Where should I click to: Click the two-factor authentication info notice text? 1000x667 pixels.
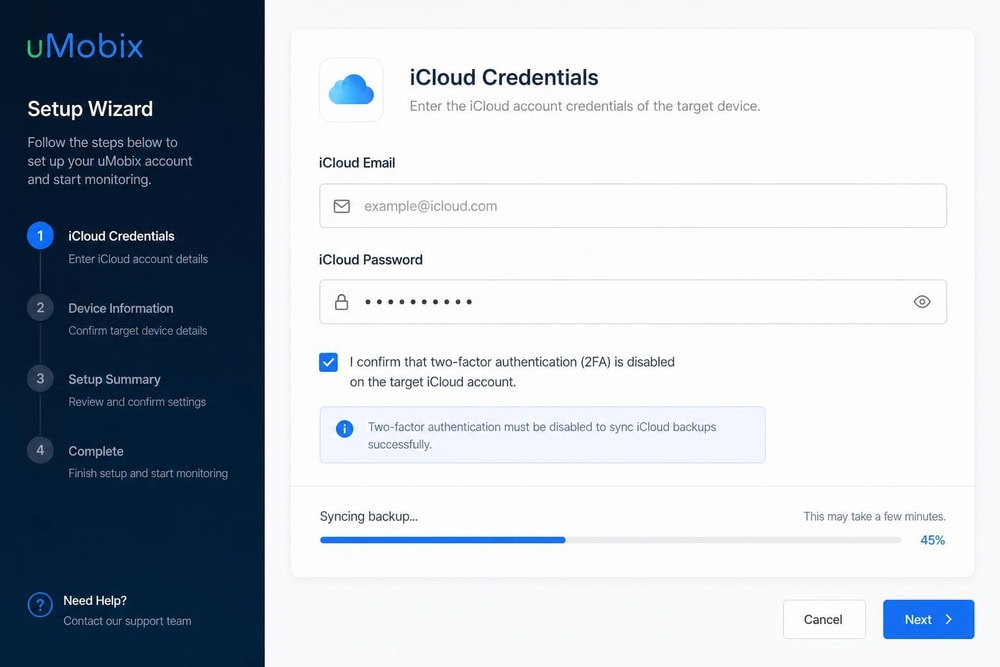pyautogui.click(x=542, y=436)
